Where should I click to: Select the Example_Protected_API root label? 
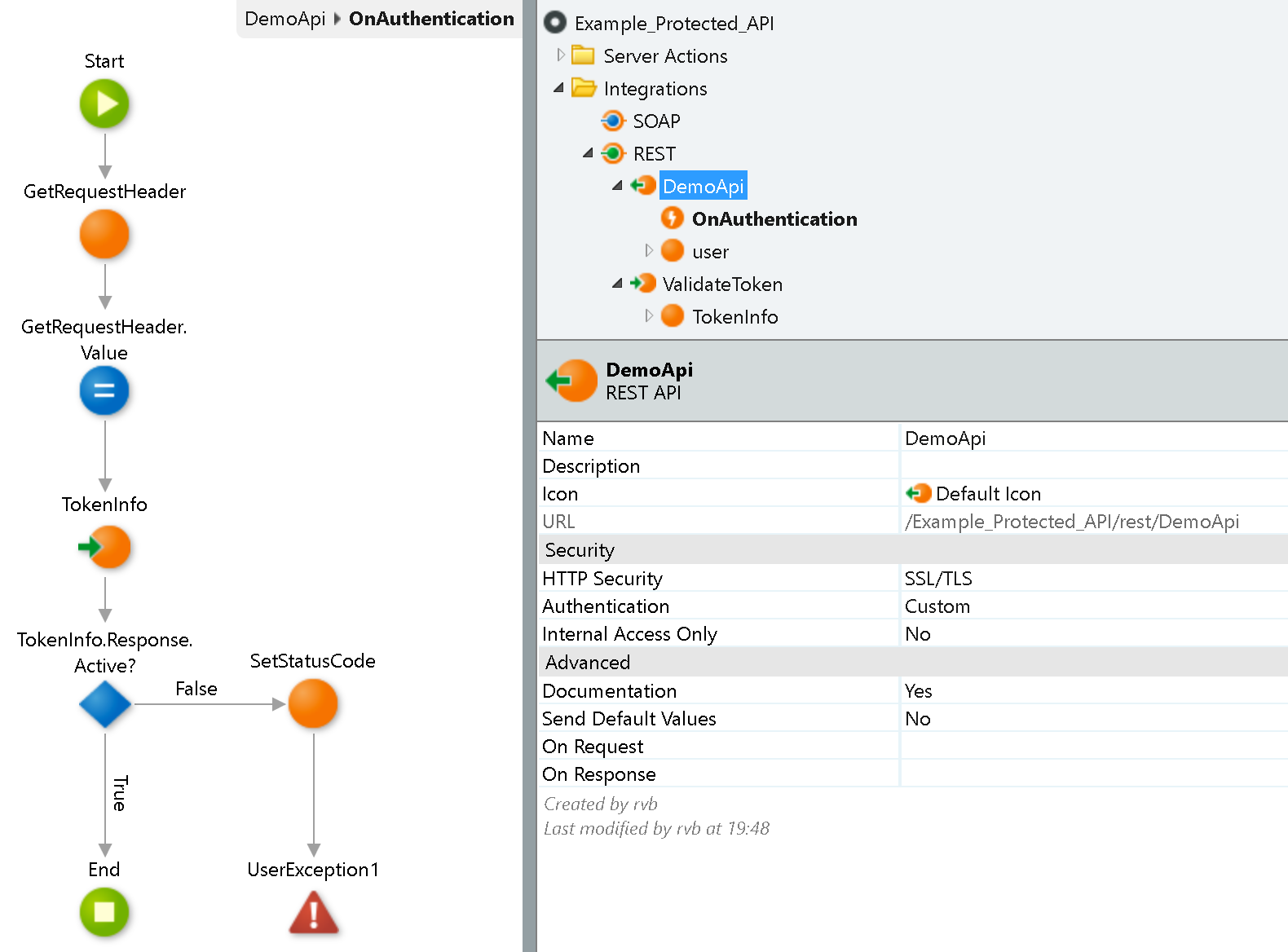pos(674,23)
